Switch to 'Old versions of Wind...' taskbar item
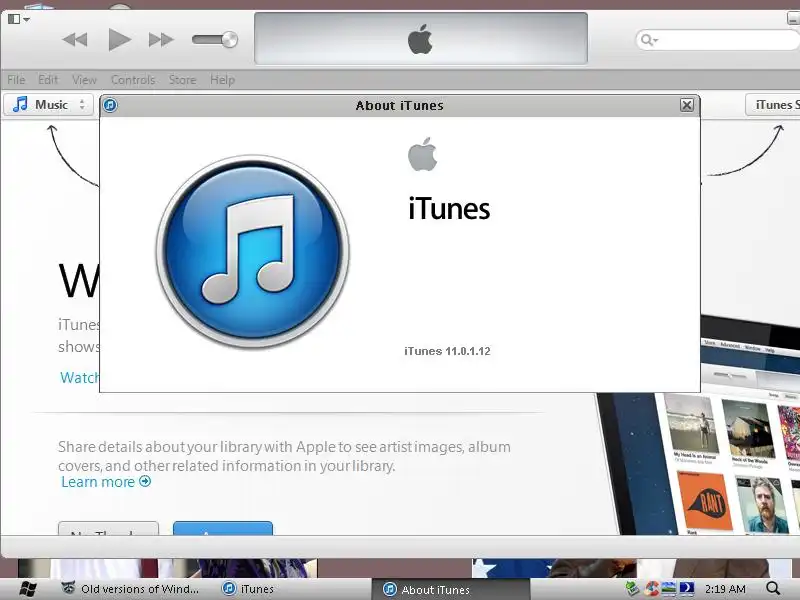Image resolution: width=800 pixels, height=600 pixels. pos(131,589)
